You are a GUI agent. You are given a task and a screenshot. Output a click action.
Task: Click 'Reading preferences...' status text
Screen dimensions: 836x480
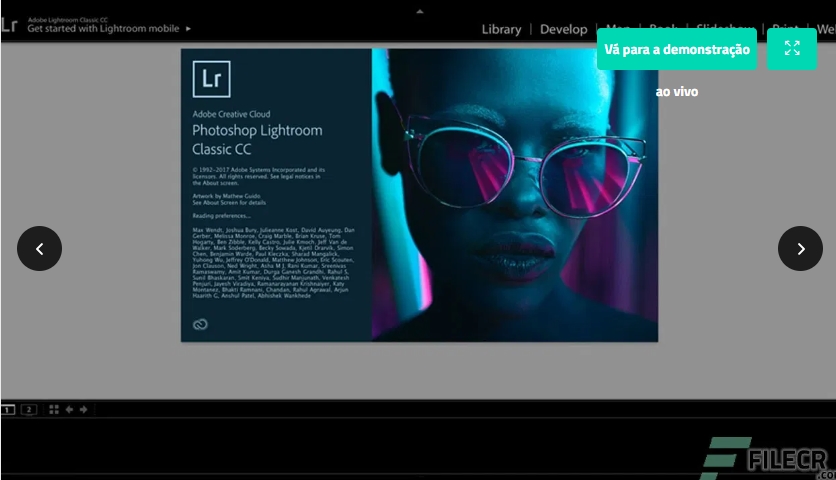coord(221,216)
